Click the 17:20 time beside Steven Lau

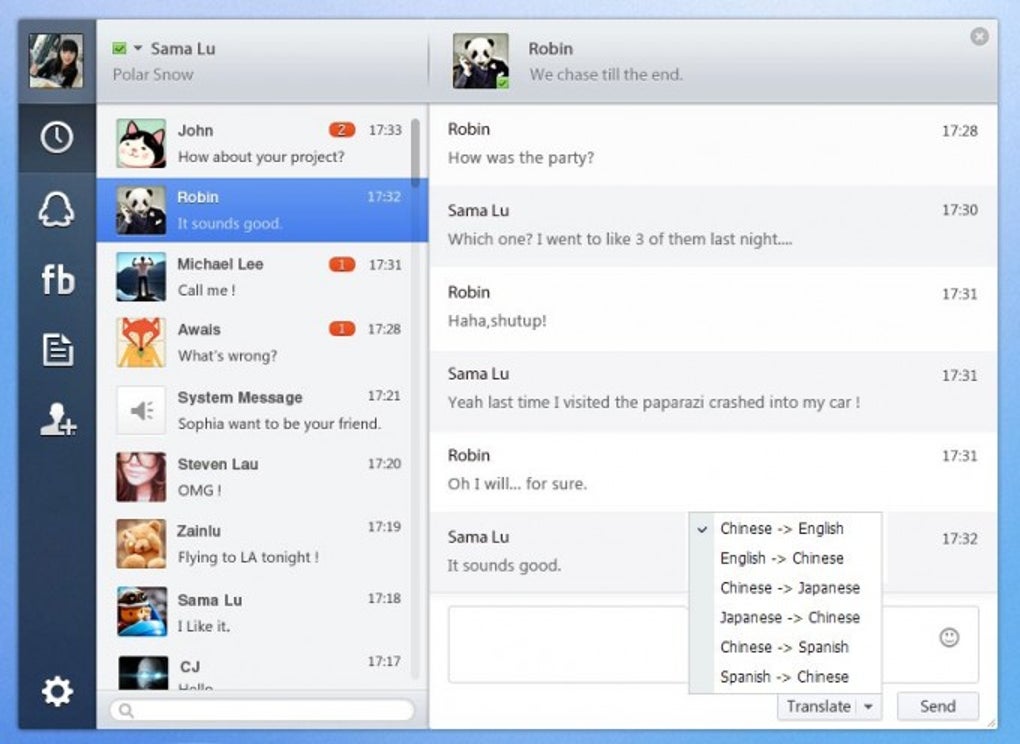point(384,464)
